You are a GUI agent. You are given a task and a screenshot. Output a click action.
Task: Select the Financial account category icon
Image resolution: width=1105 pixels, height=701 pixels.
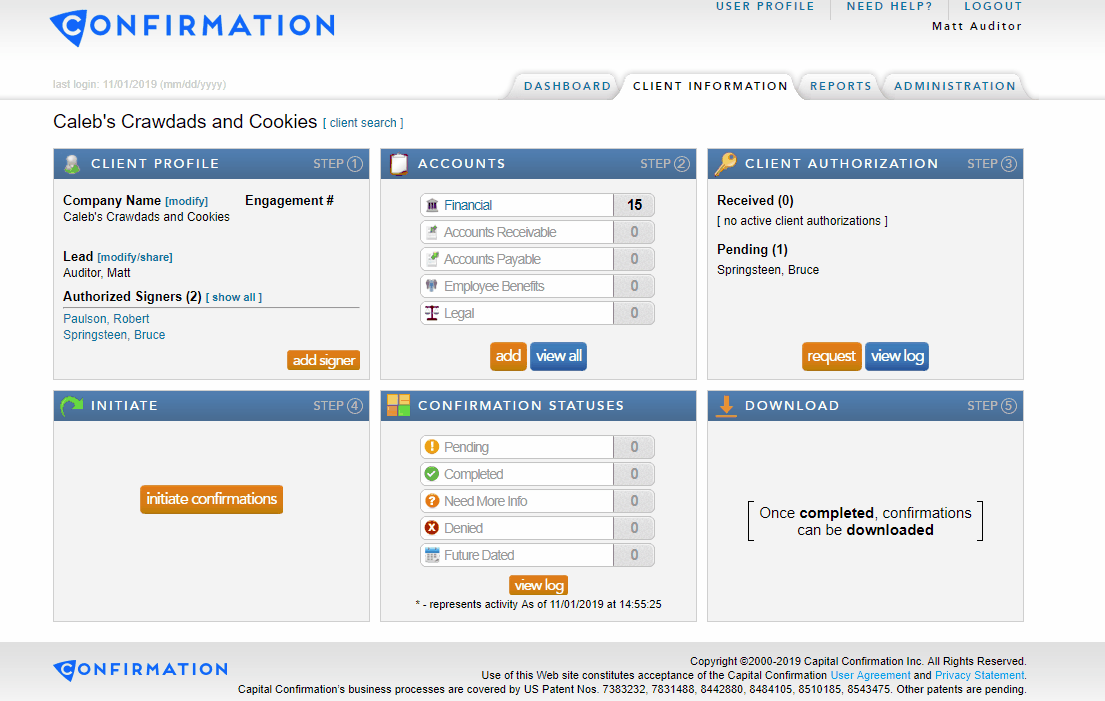click(x=433, y=204)
